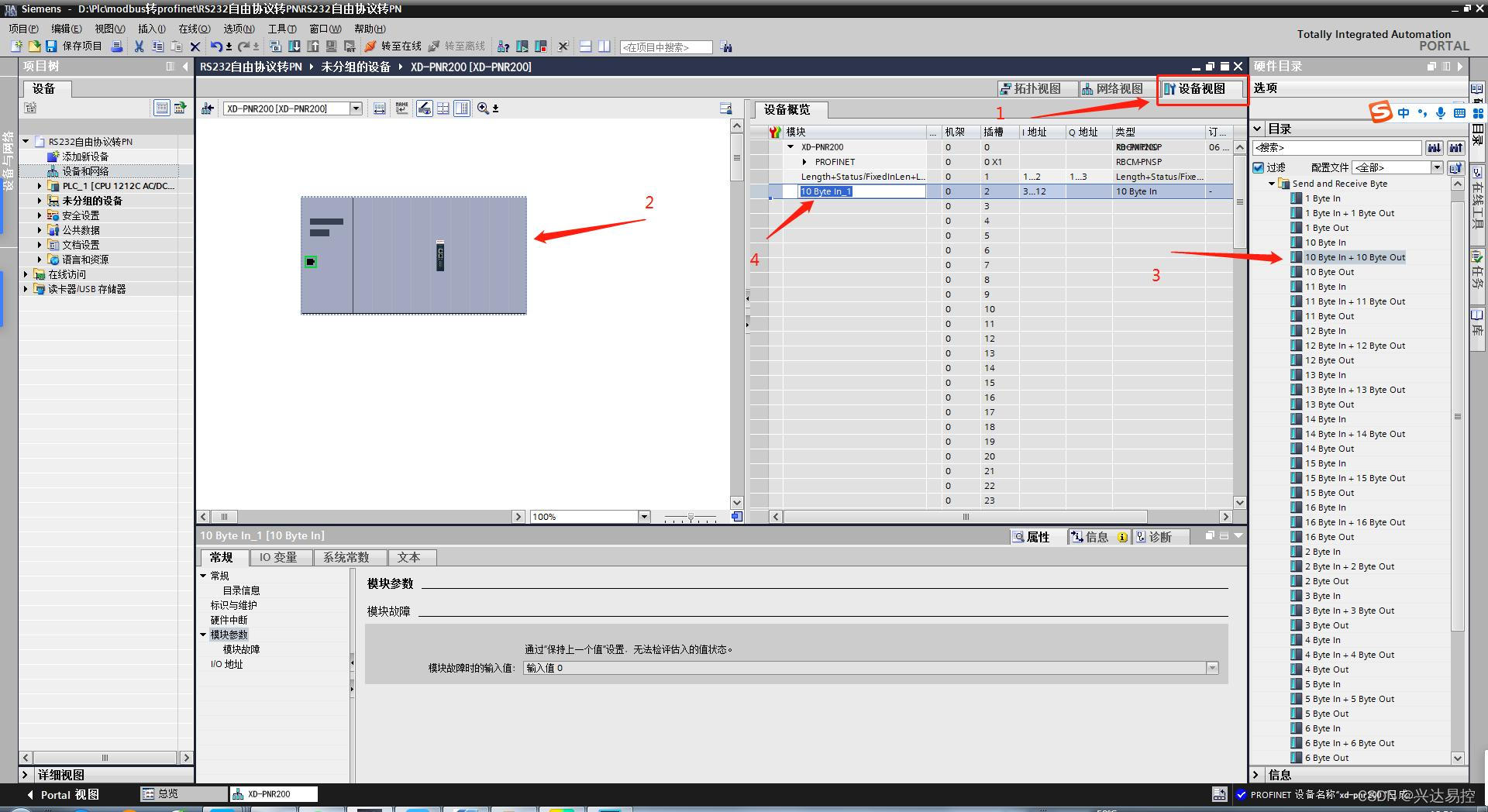Split editor space vertically icon
Viewport: 1488px width, 812px height.
point(604,46)
